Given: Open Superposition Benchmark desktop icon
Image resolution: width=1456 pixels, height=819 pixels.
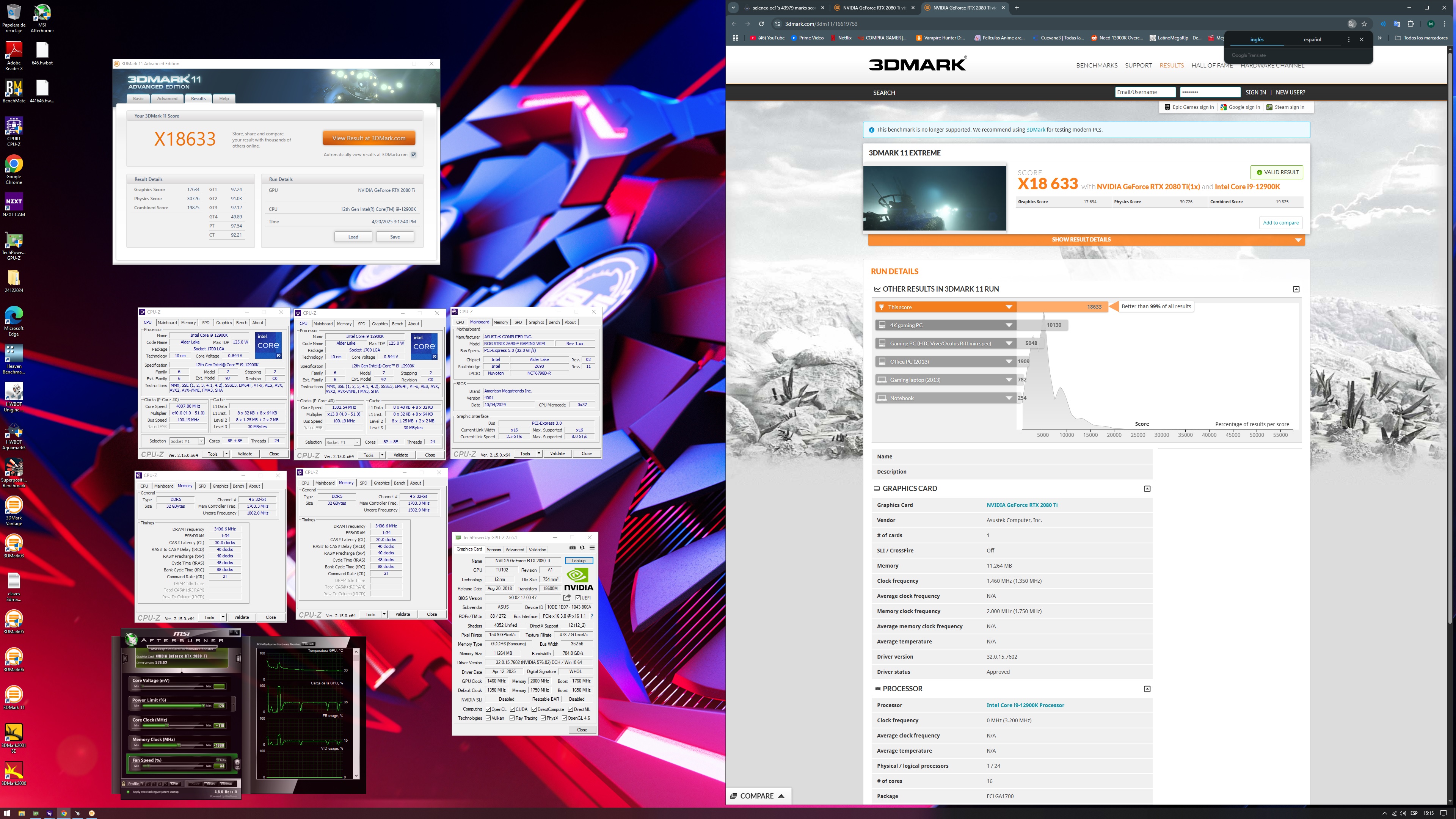Looking at the screenshot, I should coord(14,474).
